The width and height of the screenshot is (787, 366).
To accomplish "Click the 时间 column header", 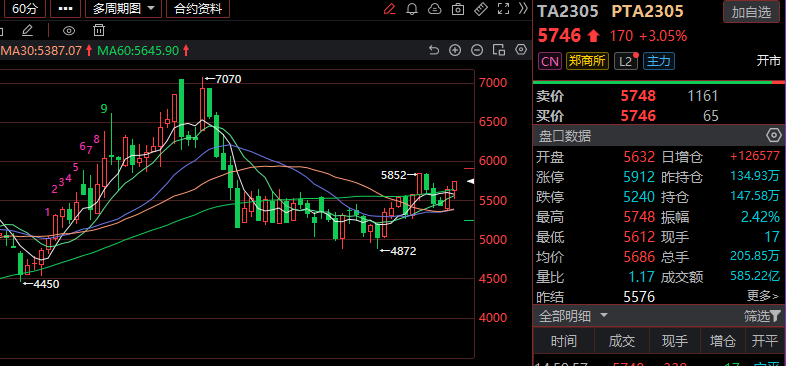I will [564, 342].
